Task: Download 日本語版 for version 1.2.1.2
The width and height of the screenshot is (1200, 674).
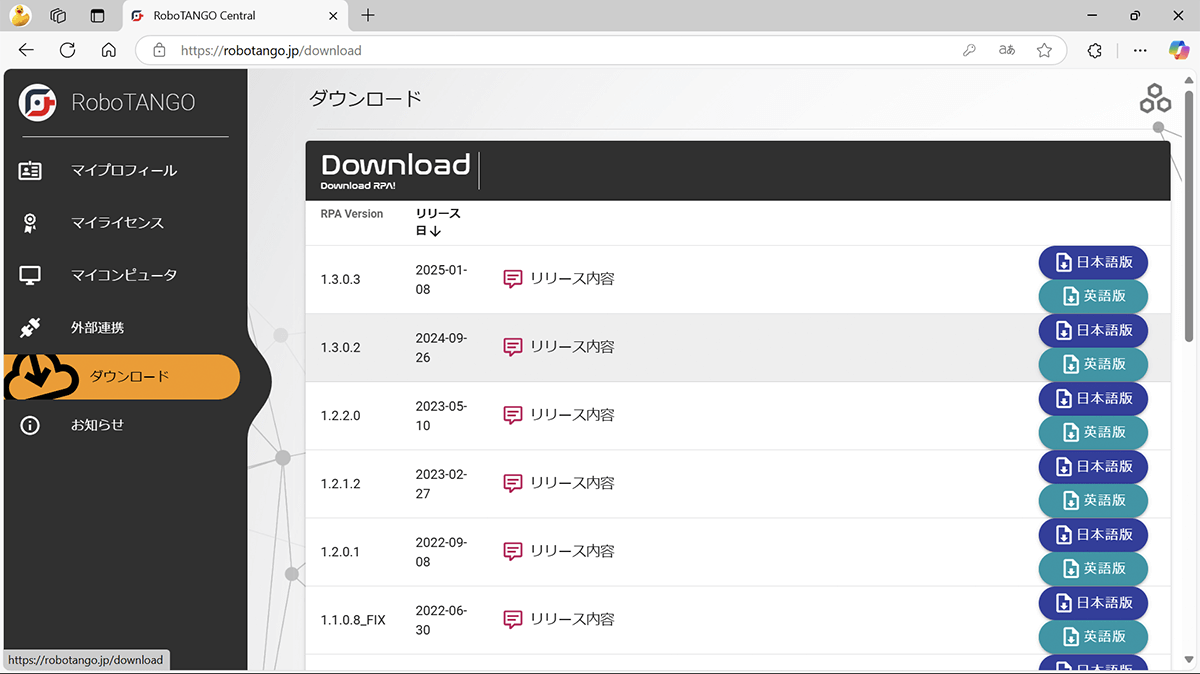Action: click(x=1093, y=467)
